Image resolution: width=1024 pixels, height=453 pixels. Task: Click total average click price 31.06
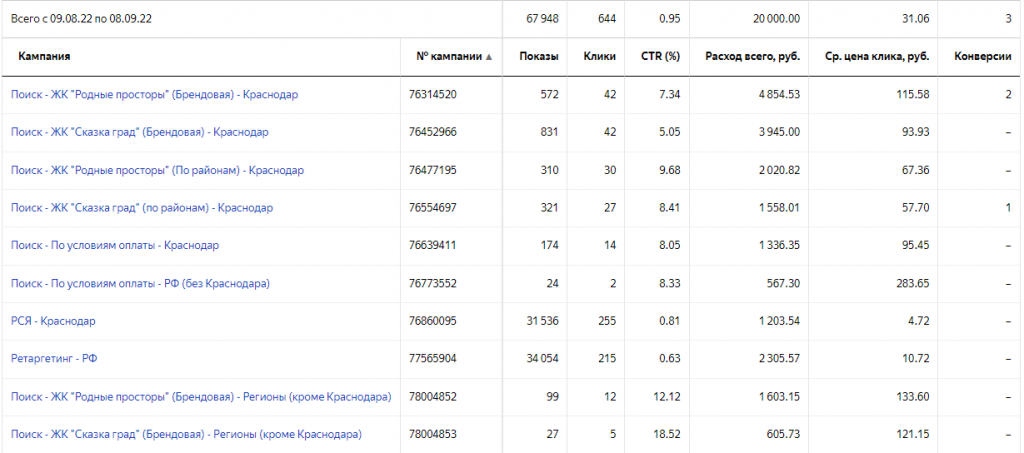point(916,18)
